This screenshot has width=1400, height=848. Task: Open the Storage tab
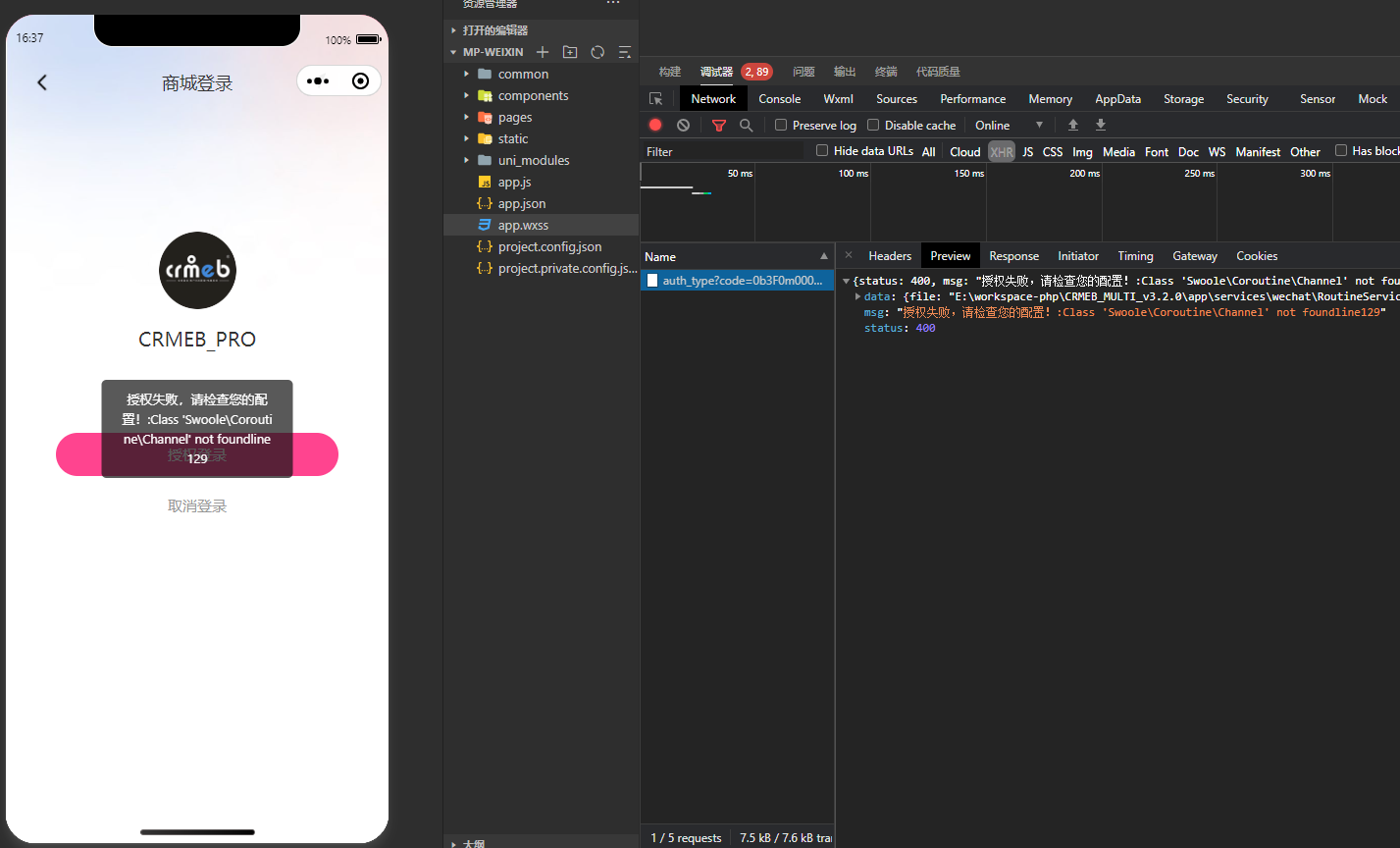click(1183, 99)
